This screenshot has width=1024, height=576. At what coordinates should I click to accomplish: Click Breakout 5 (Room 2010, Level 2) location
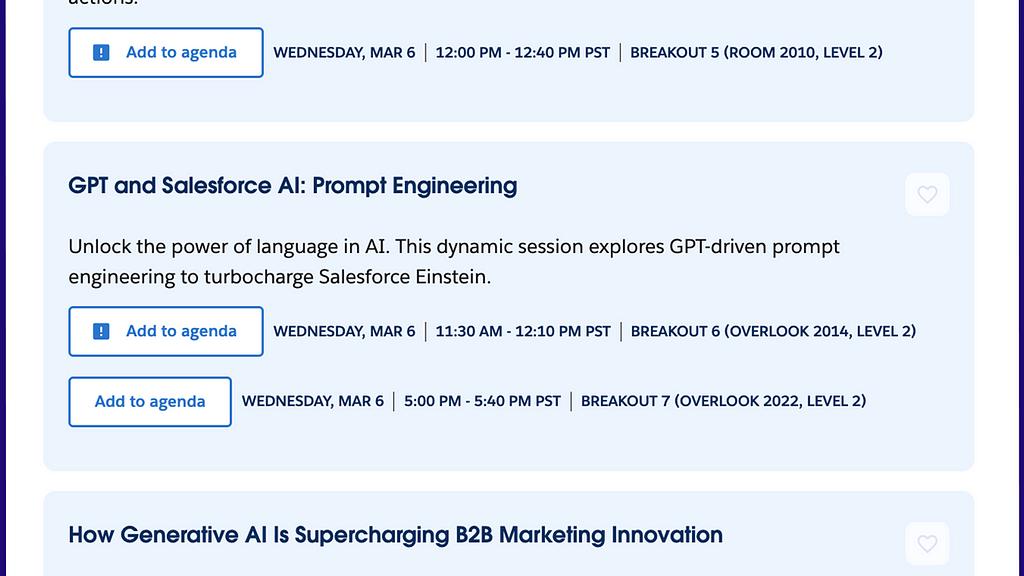pos(756,53)
